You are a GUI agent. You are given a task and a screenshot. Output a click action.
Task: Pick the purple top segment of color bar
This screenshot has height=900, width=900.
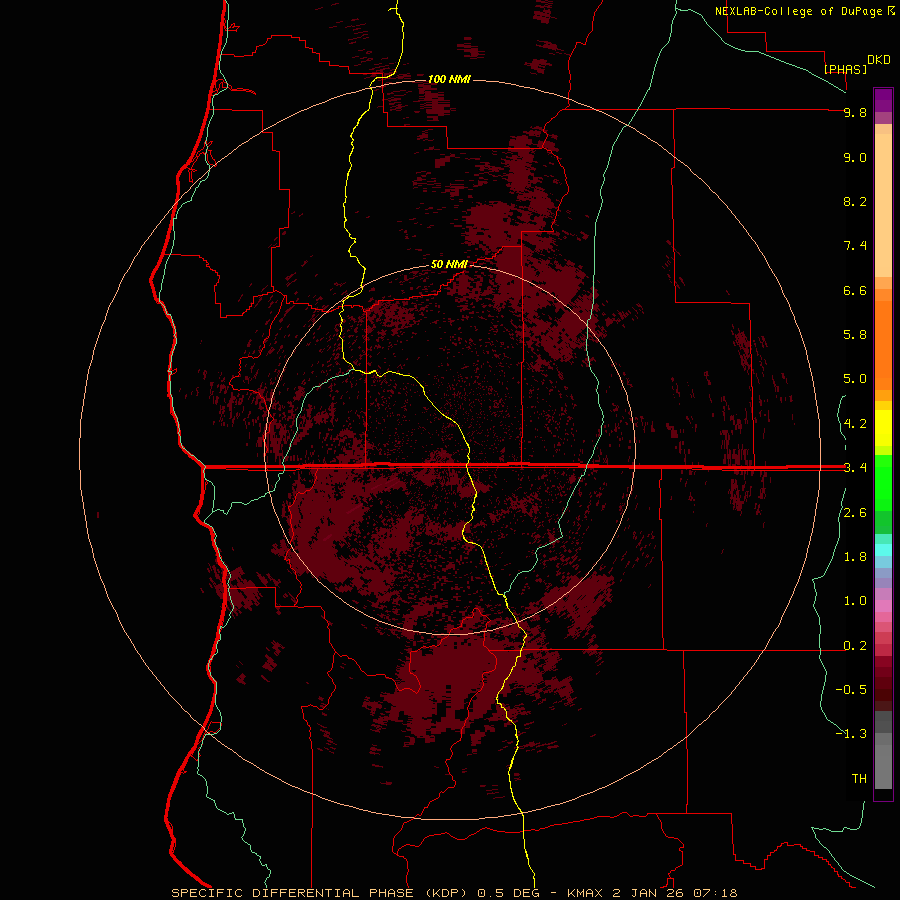pos(883,100)
